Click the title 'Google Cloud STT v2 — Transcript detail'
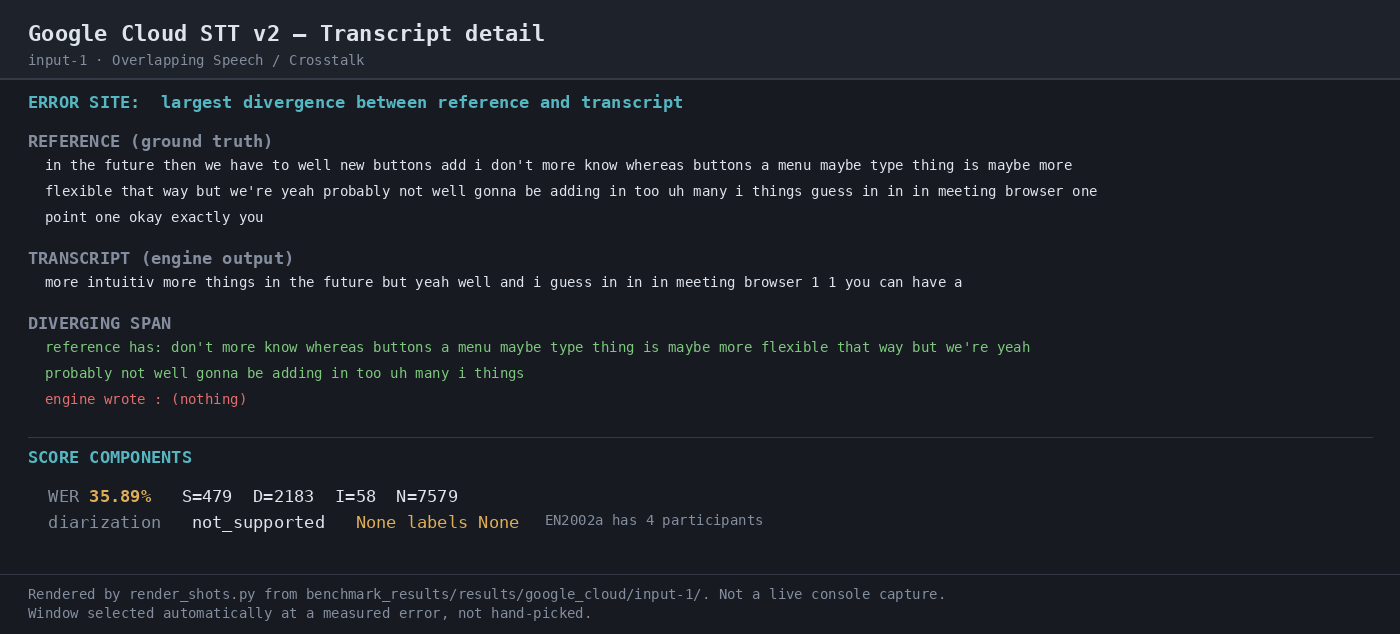Image resolution: width=1400 pixels, height=634 pixels. pos(286,34)
